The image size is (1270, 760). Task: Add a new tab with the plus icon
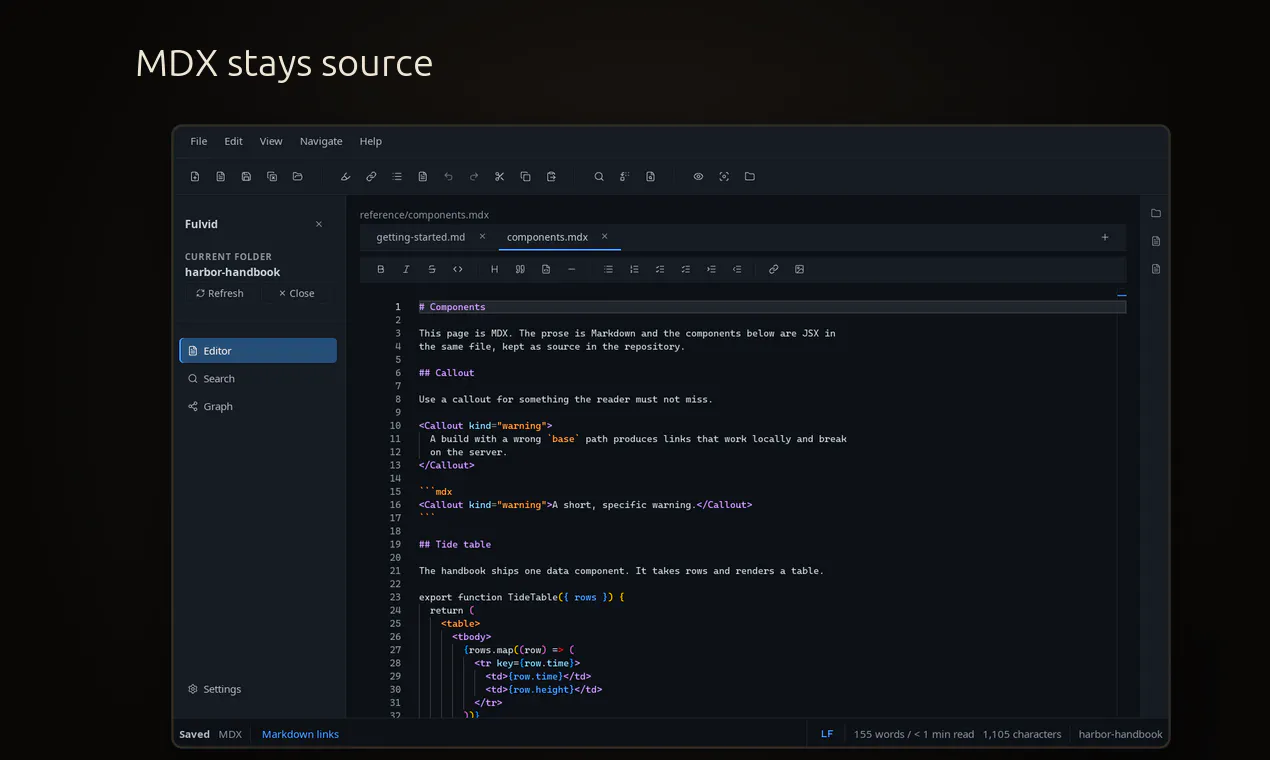coord(1105,237)
